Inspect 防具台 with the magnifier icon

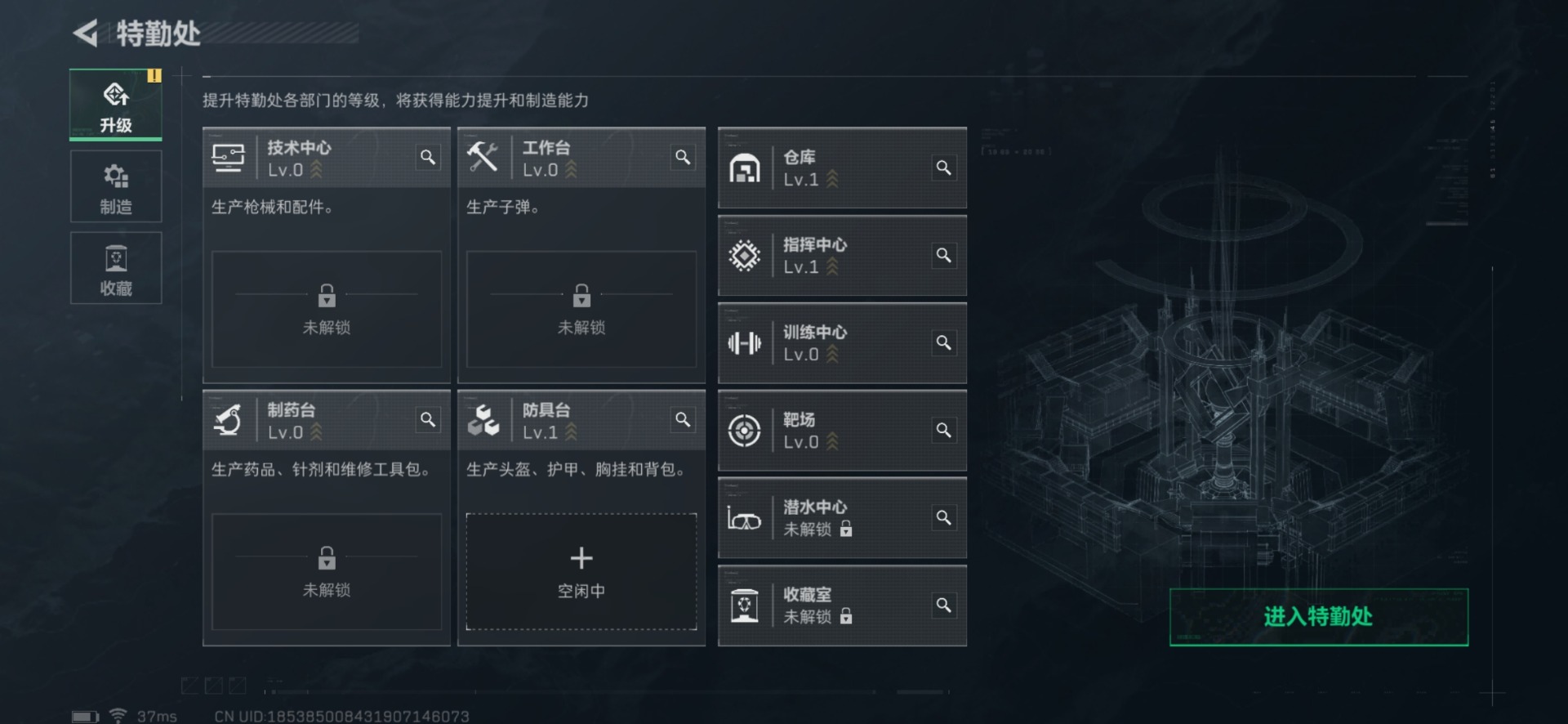click(x=683, y=419)
